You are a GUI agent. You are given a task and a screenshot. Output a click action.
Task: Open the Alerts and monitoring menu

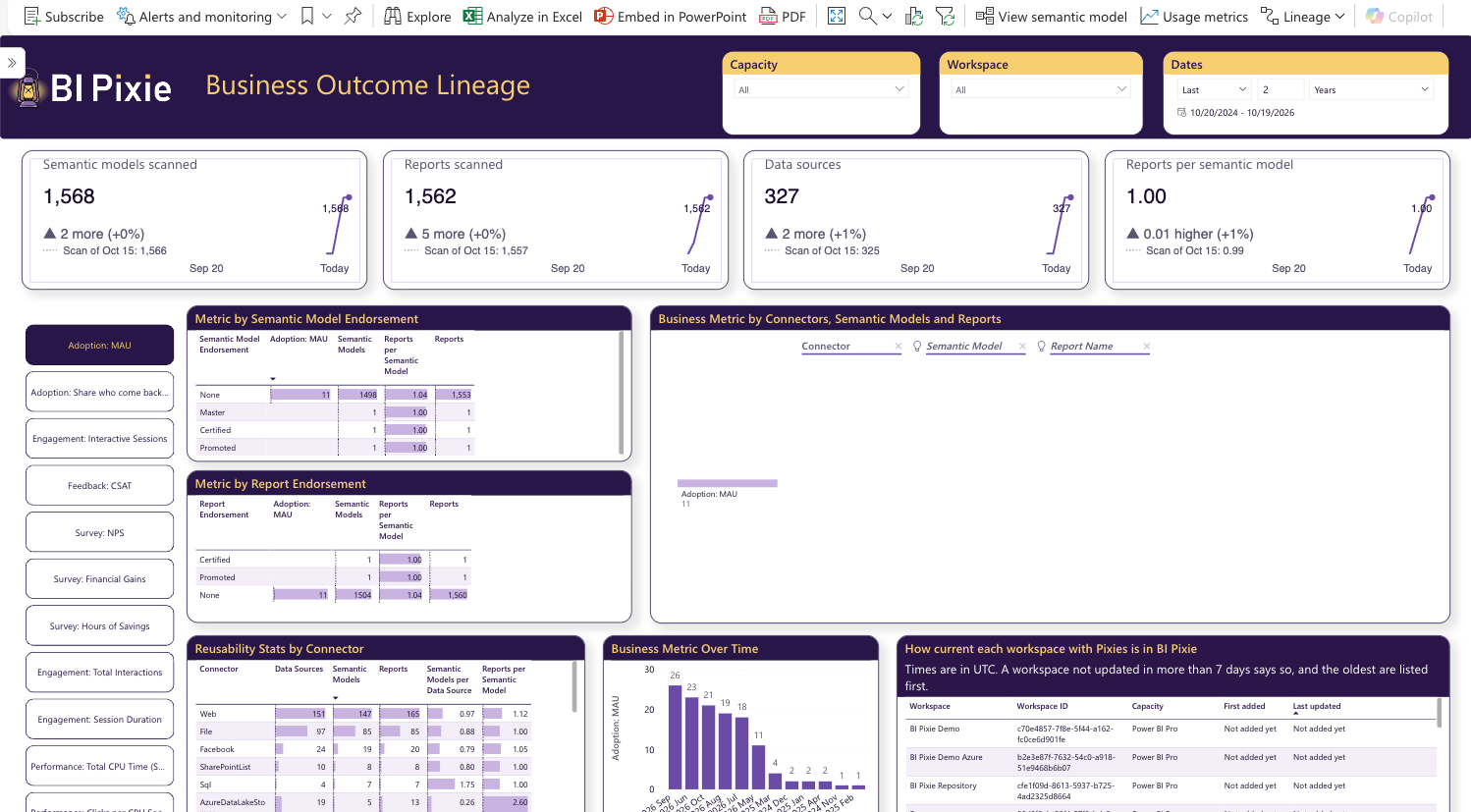pyautogui.click(x=201, y=17)
